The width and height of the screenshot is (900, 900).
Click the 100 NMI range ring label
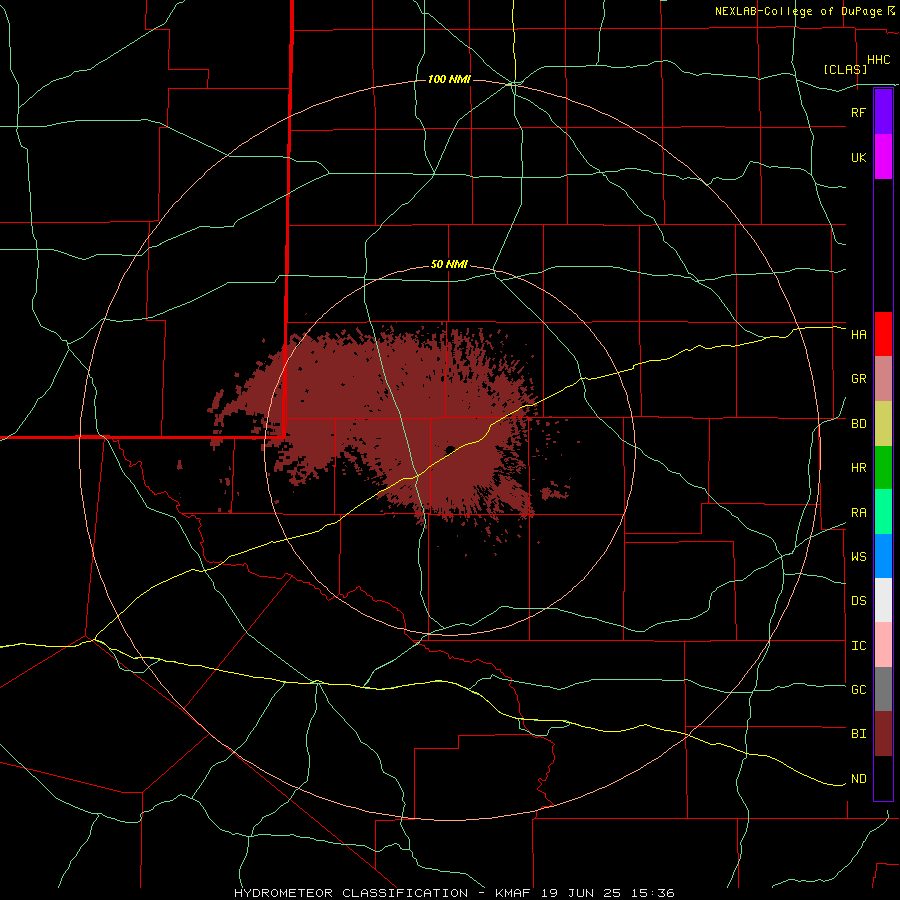coord(449,79)
